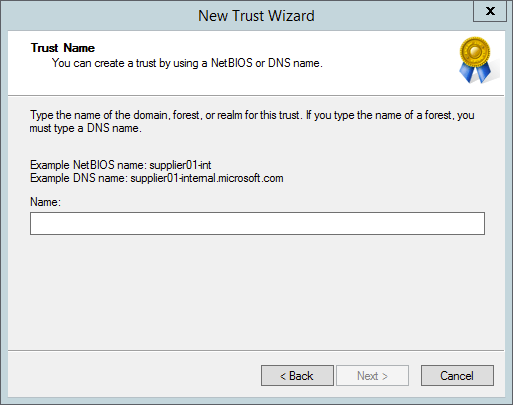The image size is (513, 405).
Task: Click the Back button
Action: pyautogui.click(x=297, y=375)
